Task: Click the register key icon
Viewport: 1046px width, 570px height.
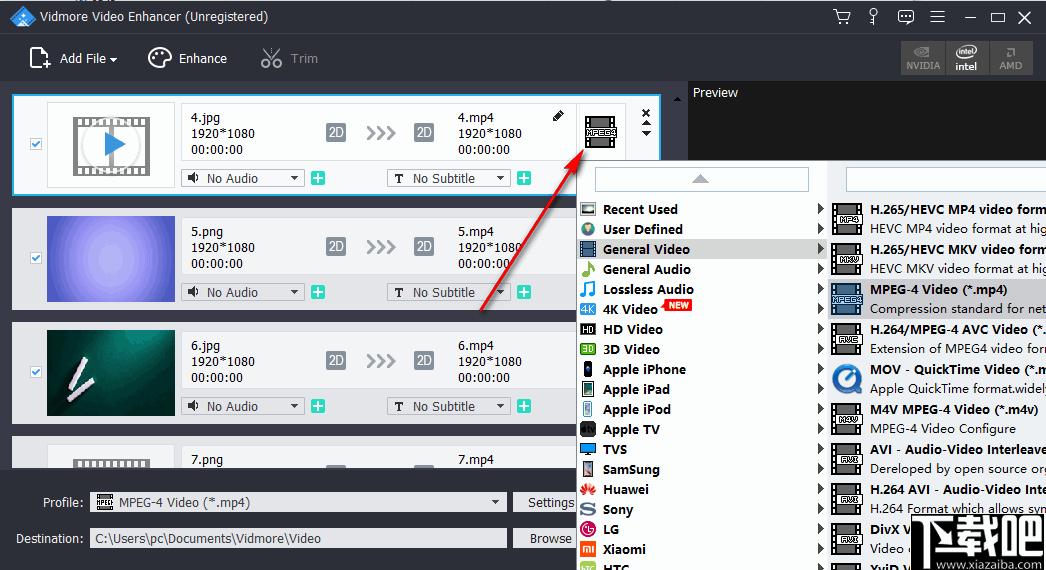Action: [x=873, y=17]
